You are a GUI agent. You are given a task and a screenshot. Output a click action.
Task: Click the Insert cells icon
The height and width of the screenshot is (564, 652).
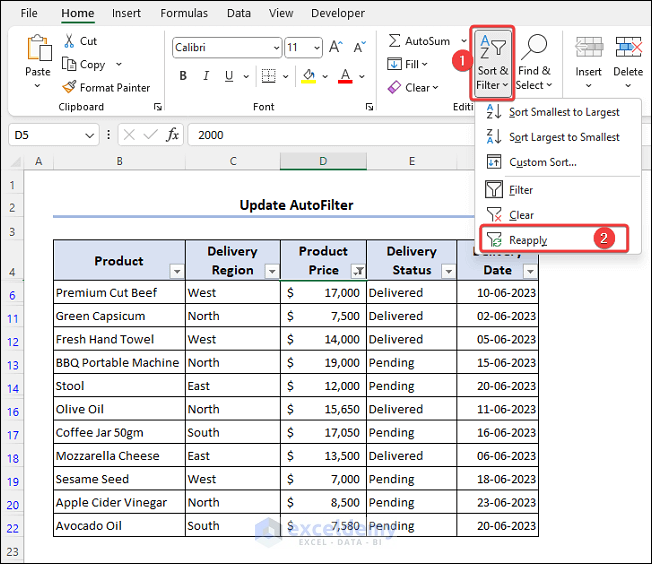(588, 48)
